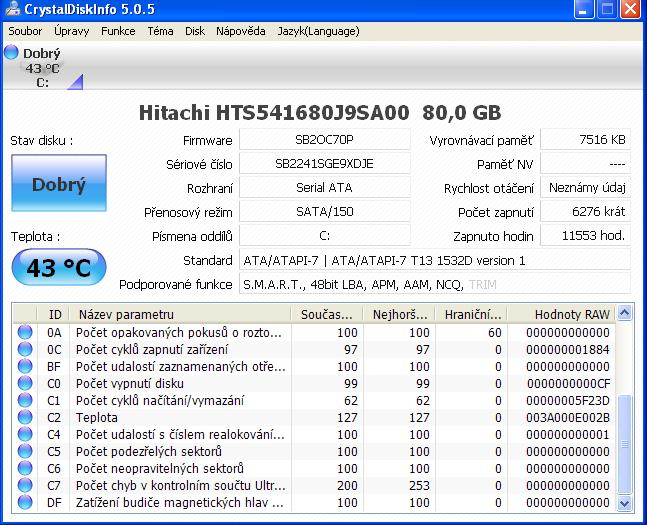Viewport: 647px width, 525px height.
Task: Sort by Název parametru column header
Action: pyautogui.click(x=180, y=314)
